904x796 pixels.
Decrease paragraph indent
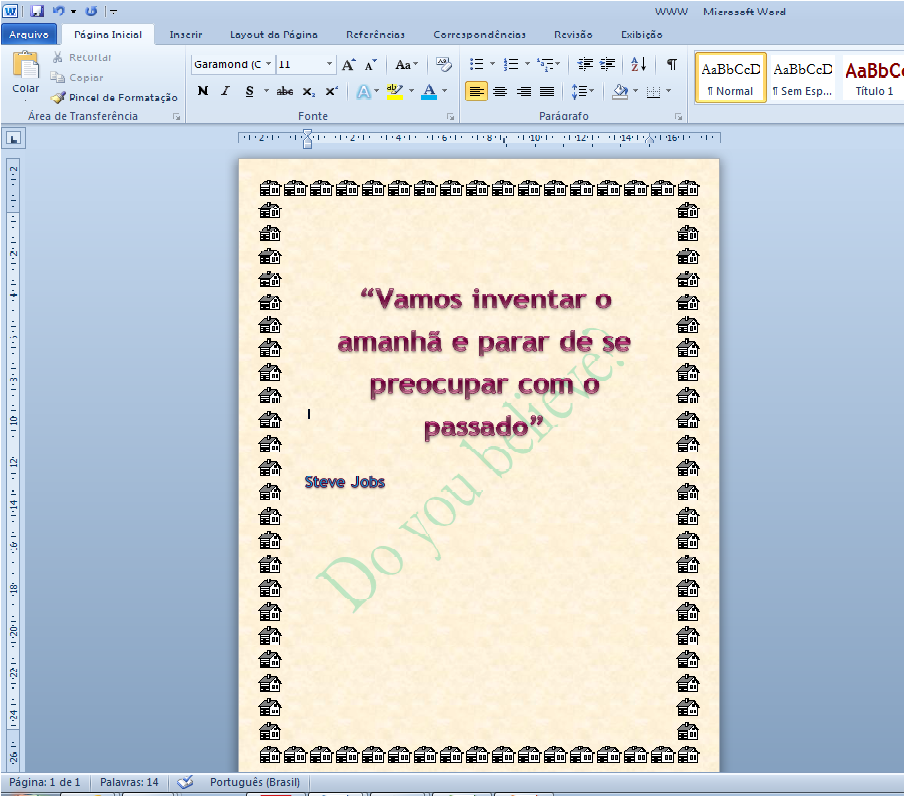tap(585, 65)
